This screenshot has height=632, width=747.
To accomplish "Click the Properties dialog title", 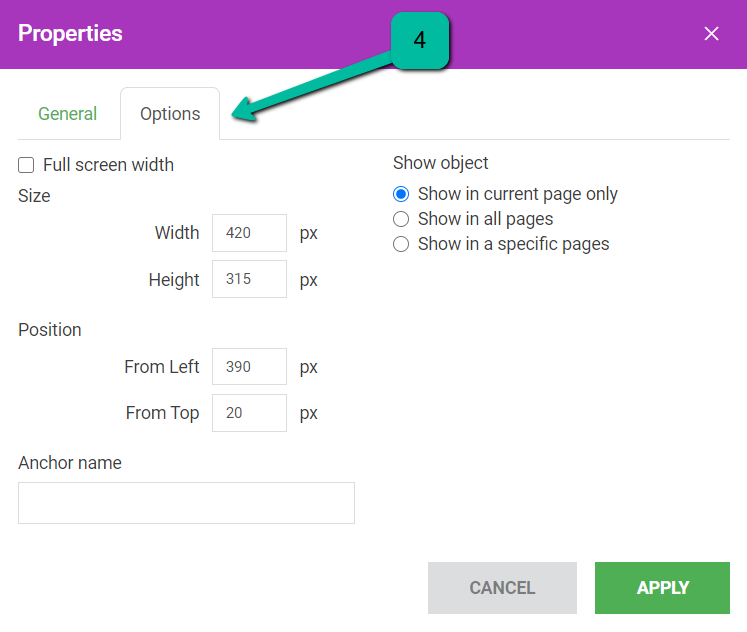I will click(70, 33).
